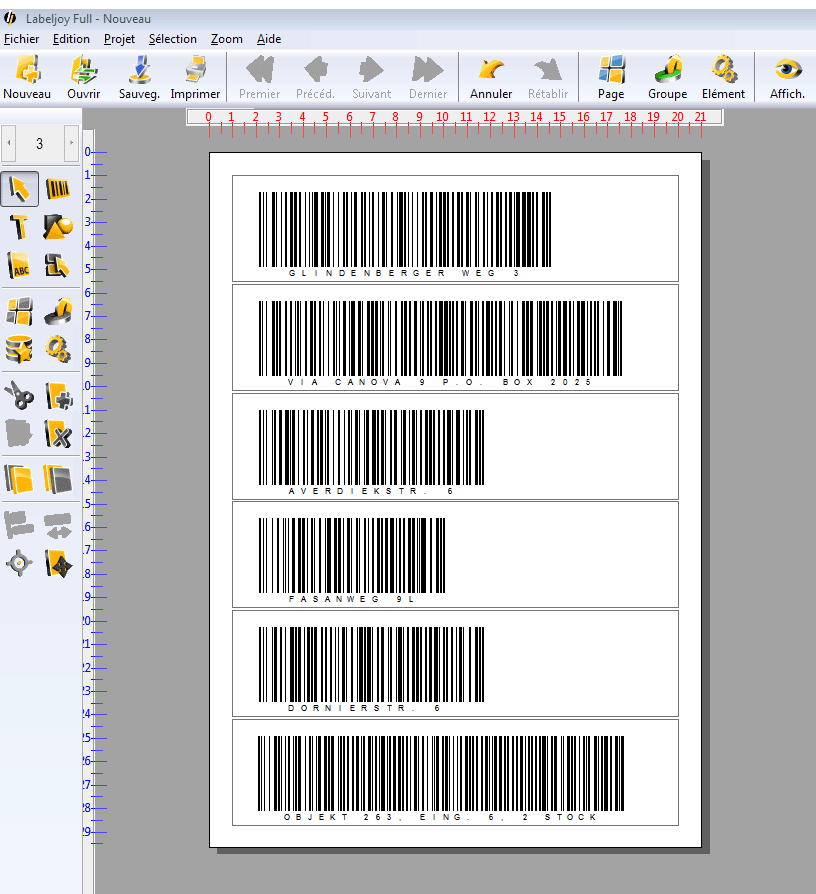Select the DORNIERSTR. 6 barcode bars

[371, 664]
